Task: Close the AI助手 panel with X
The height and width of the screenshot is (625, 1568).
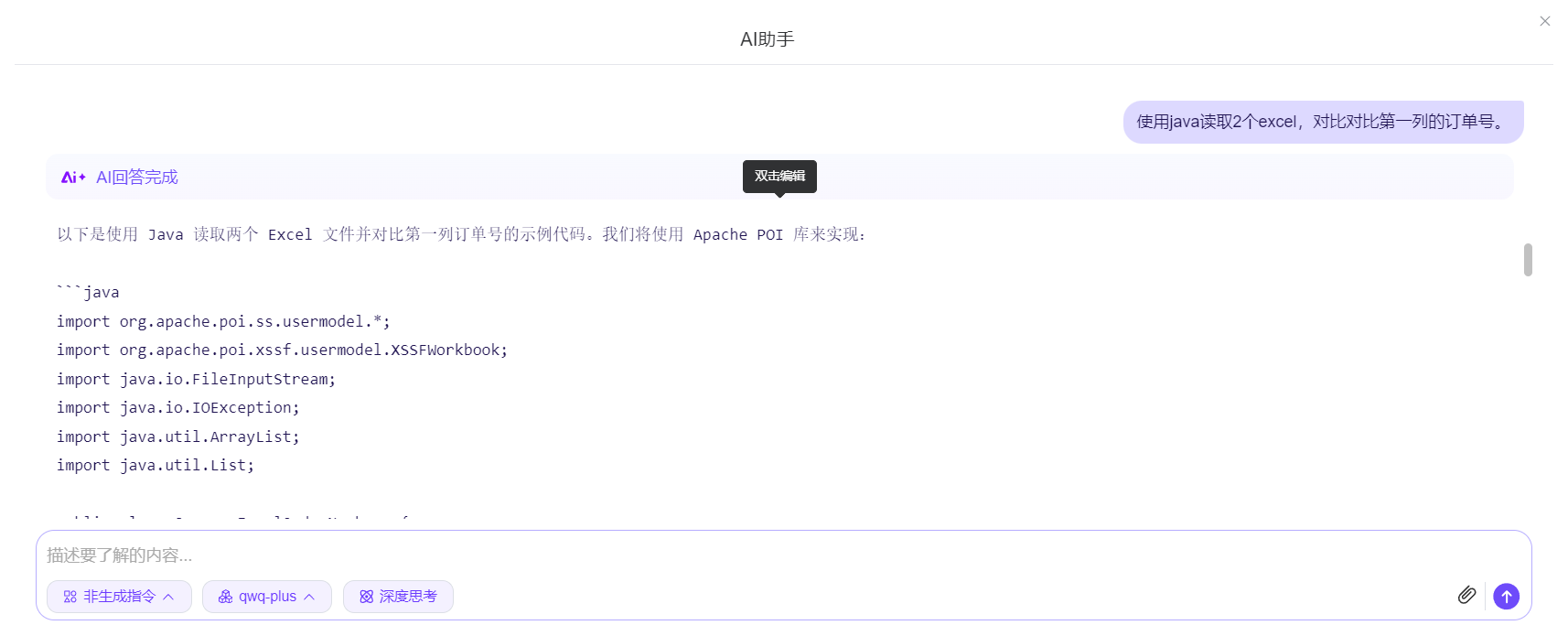Action: tap(1544, 21)
